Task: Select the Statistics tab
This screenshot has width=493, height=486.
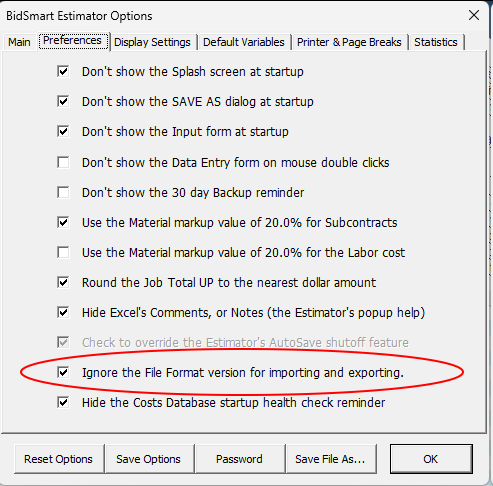Action: pyautogui.click(x=436, y=42)
